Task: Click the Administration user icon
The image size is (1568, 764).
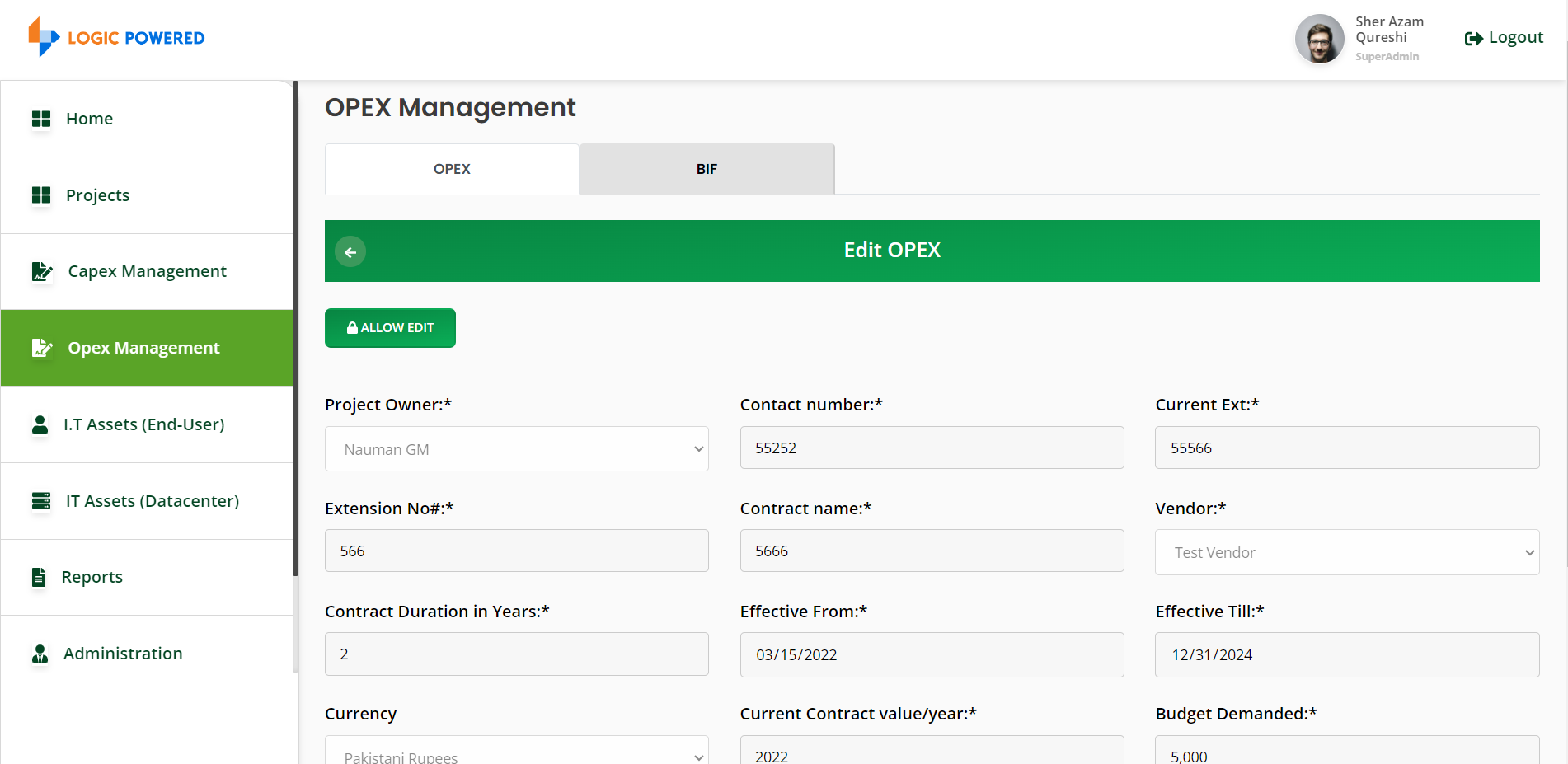Action: pyautogui.click(x=40, y=654)
